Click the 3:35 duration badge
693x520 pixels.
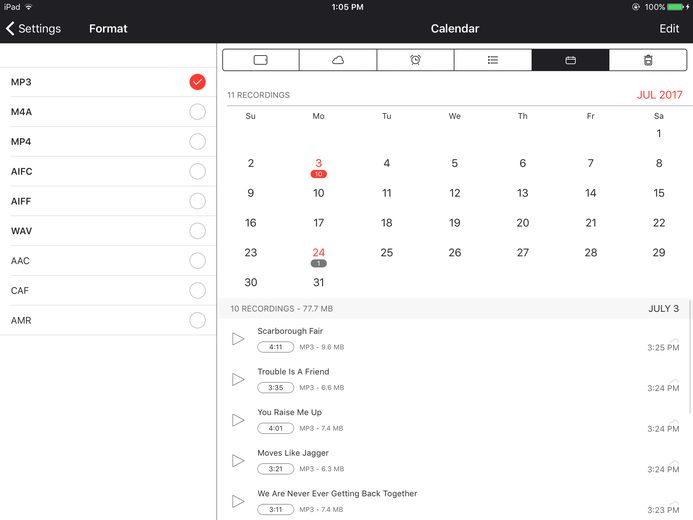[276, 387]
